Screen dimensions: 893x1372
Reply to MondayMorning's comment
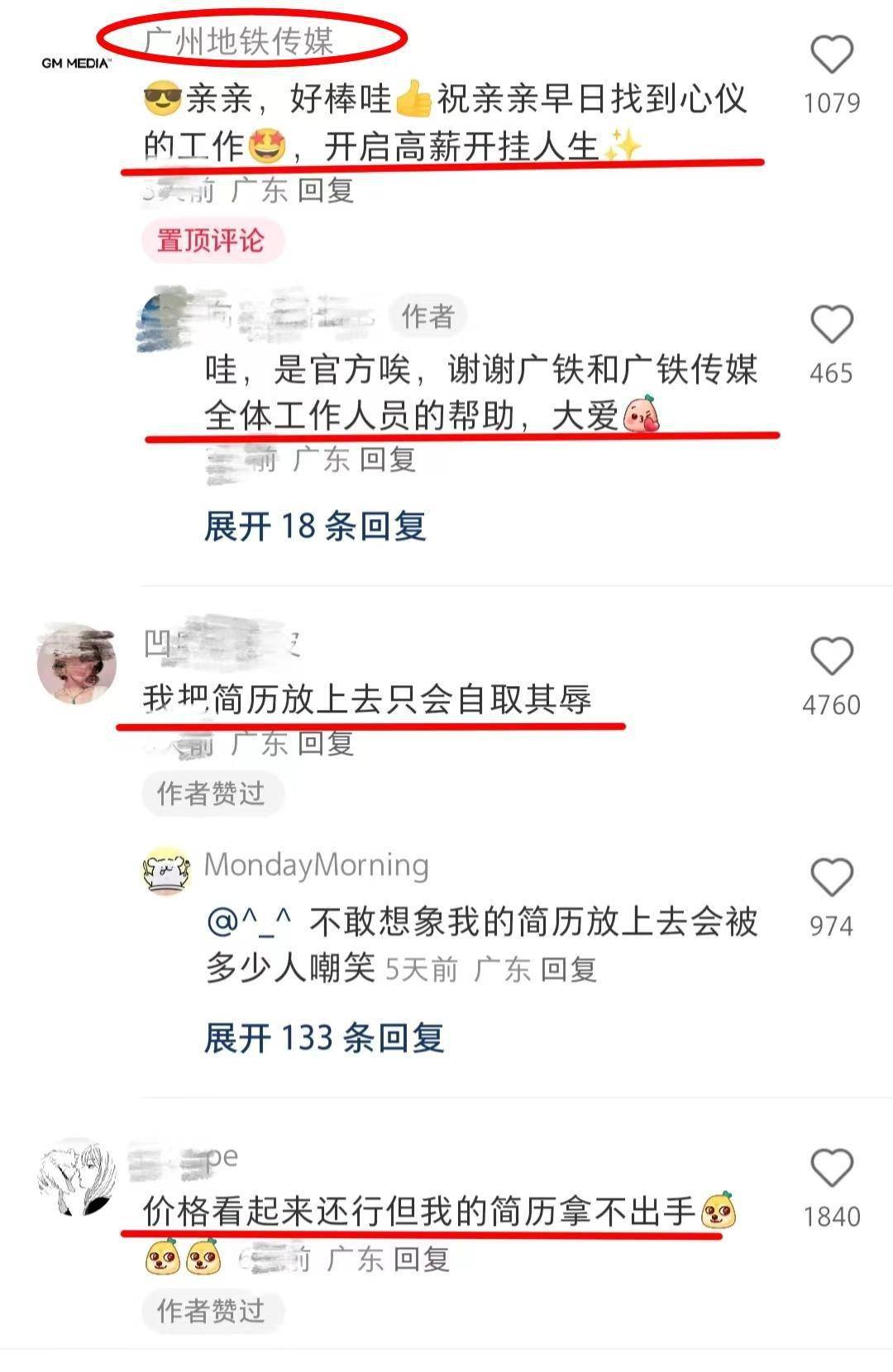click(x=569, y=969)
